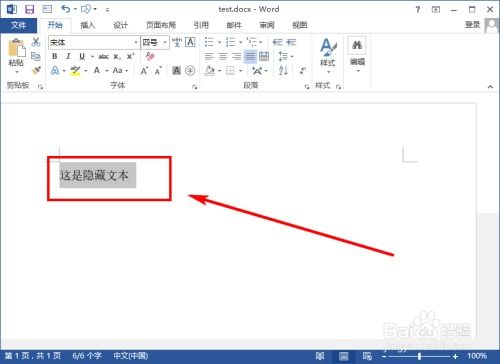The width and height of the screenshot is (500, 364).
Task: Click the Increase Indent icon
Action: coord(291,42)
